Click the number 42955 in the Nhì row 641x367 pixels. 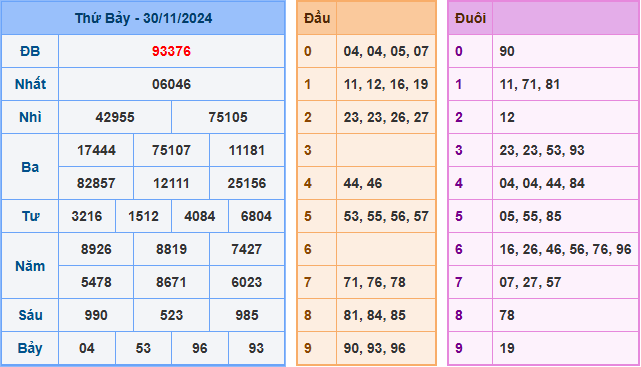coord(115,117)
